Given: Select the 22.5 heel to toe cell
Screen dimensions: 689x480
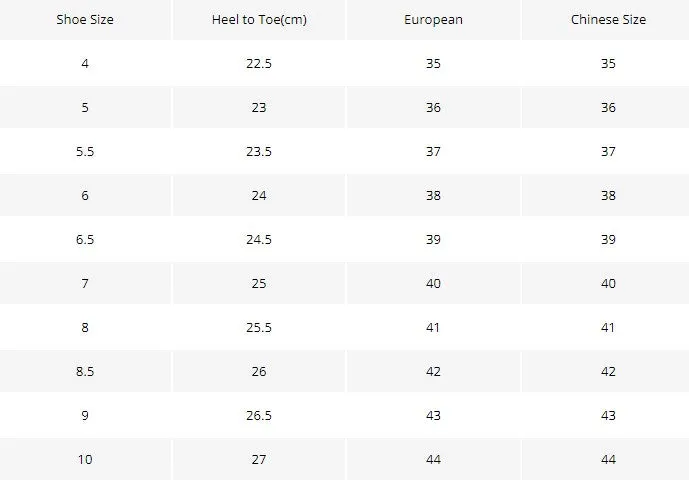Looking at the screenshot, I should [x=259, y=64].
